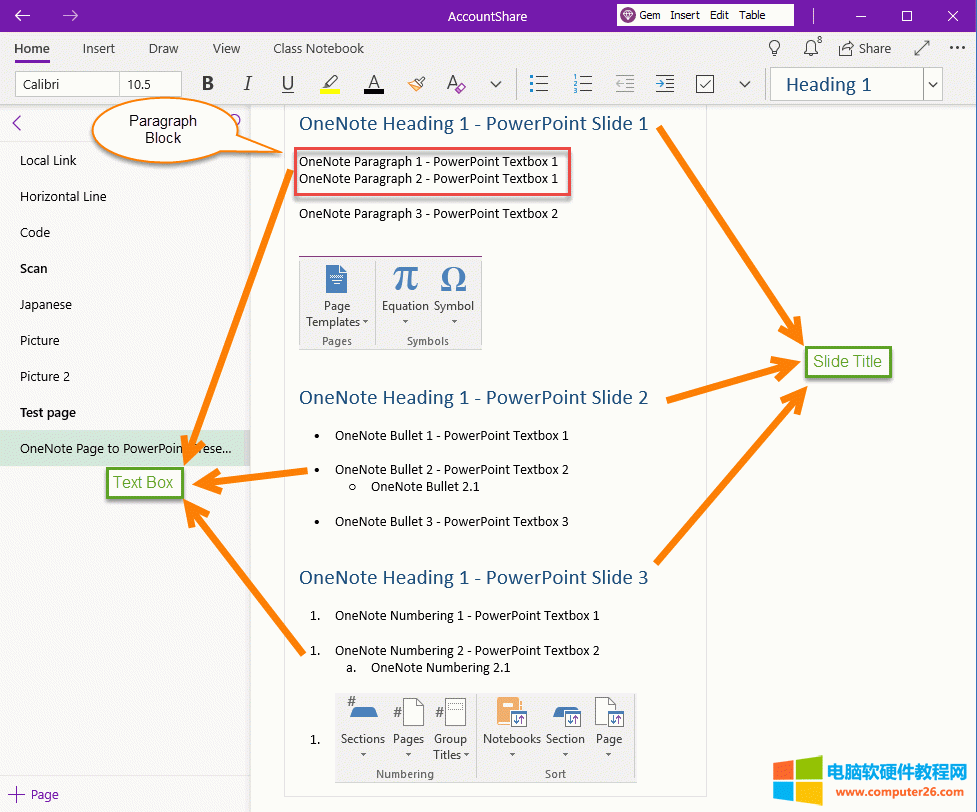Image resolution: width=977 pixels, height=812 pixels.
Task: Click the Share button
Action: pos(866,48)
